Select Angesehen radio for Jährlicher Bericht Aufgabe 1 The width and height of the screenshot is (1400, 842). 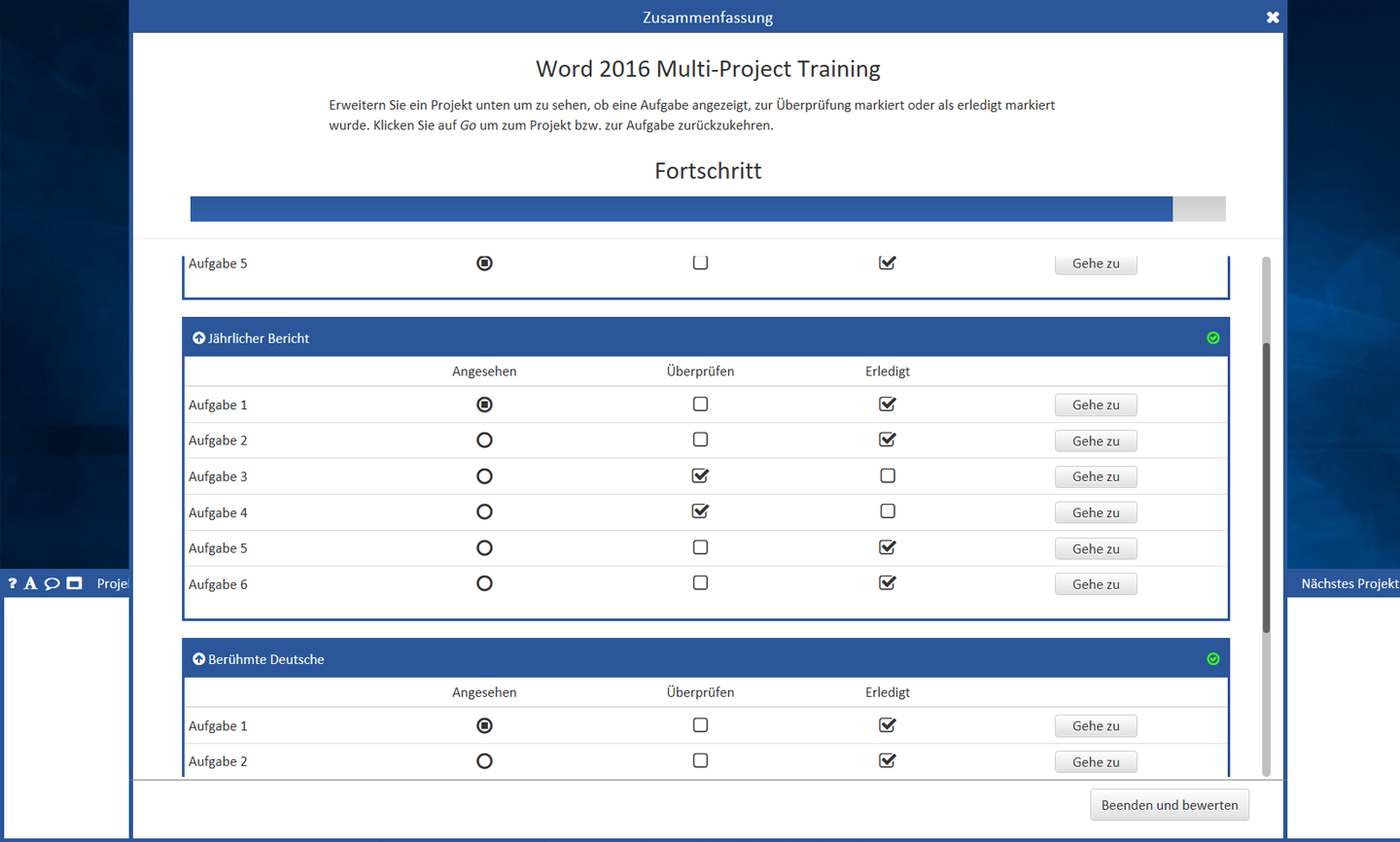click(x=484, y=404)
